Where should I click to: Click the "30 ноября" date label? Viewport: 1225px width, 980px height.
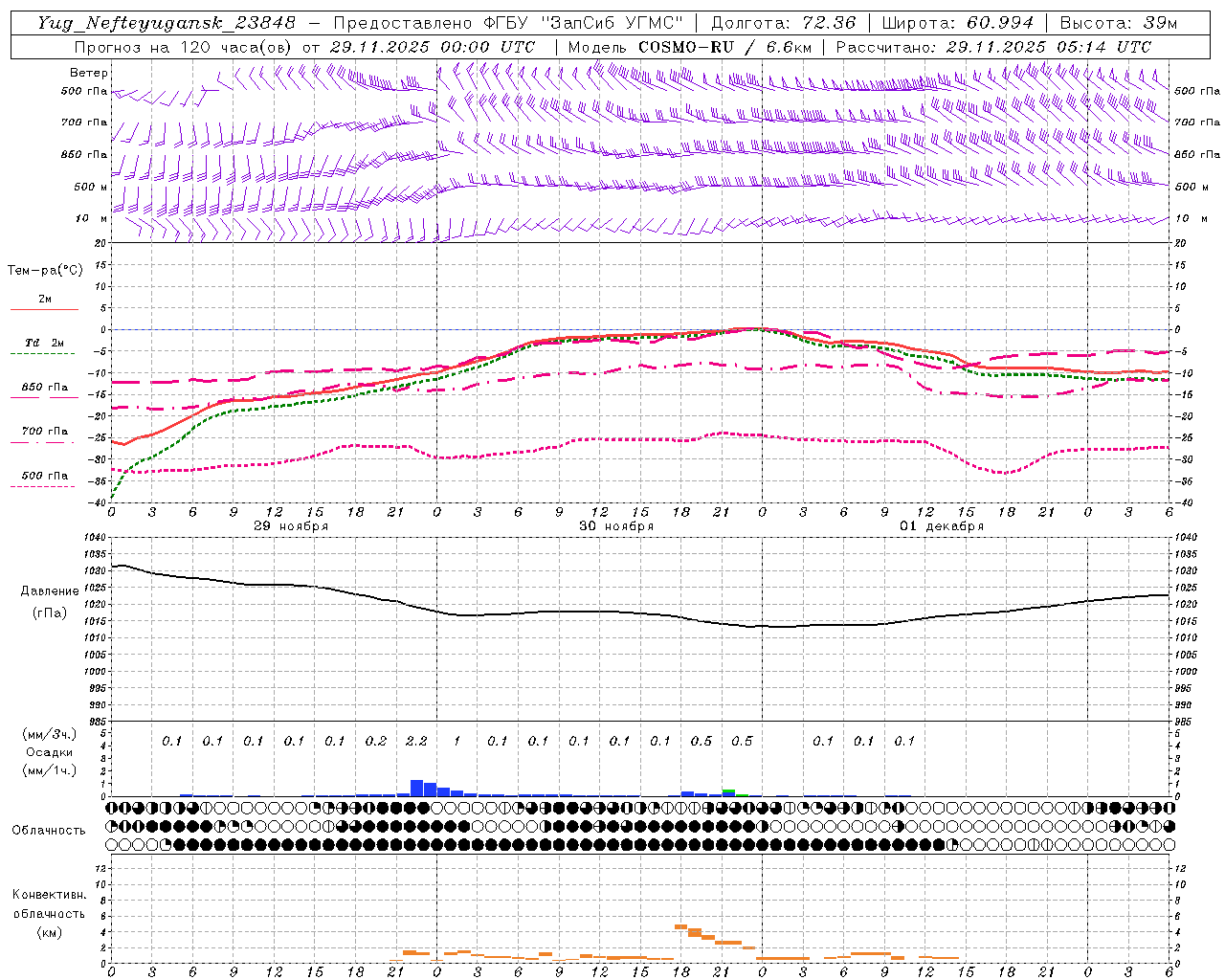[x=616, y=526]
